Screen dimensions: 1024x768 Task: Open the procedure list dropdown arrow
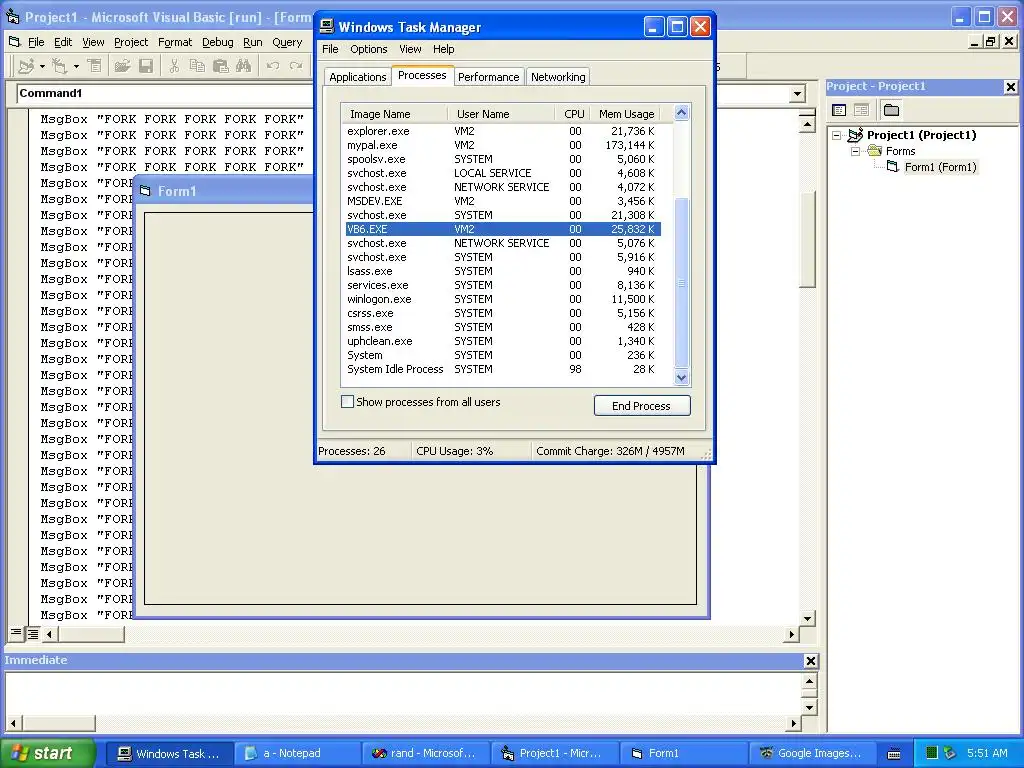[797, 94]
